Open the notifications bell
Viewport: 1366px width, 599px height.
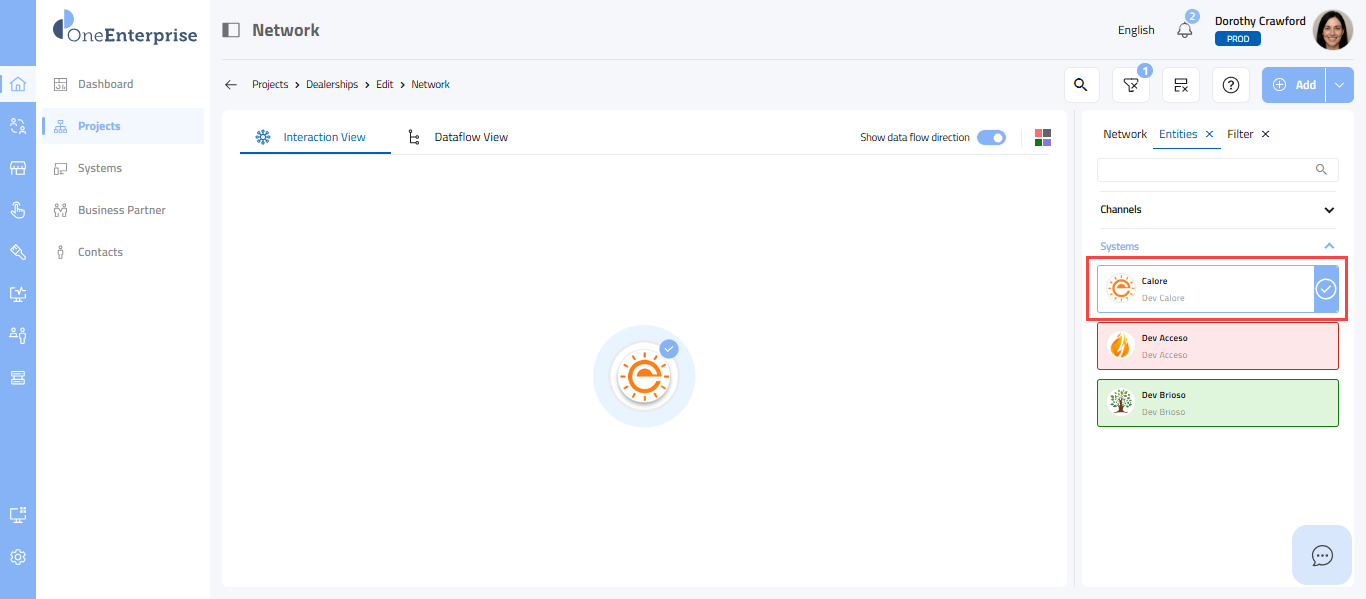pos(1185,30)
